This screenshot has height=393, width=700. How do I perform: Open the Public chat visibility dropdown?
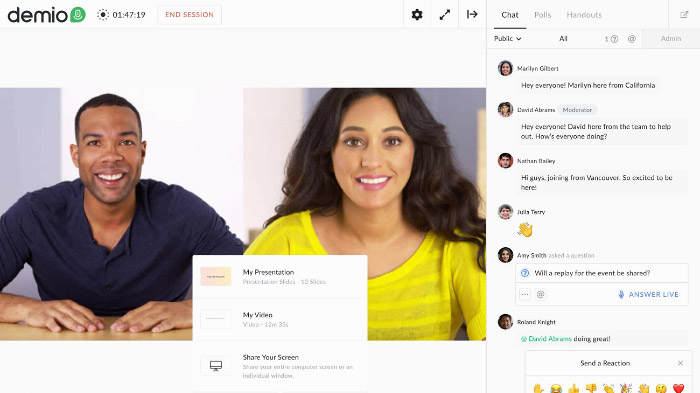(508, 39)
